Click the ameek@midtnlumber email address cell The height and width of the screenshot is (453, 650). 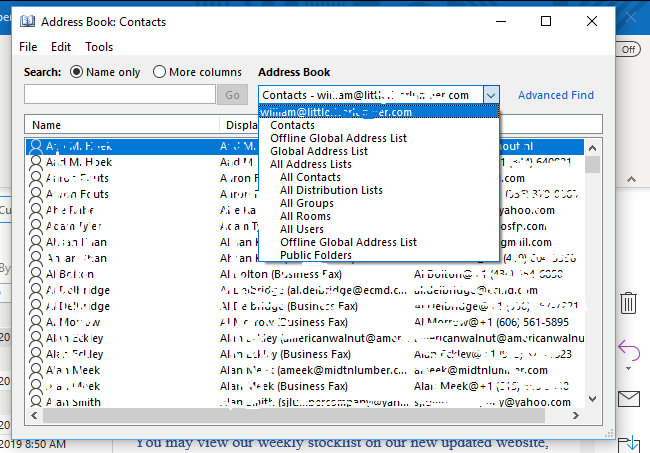481,370
